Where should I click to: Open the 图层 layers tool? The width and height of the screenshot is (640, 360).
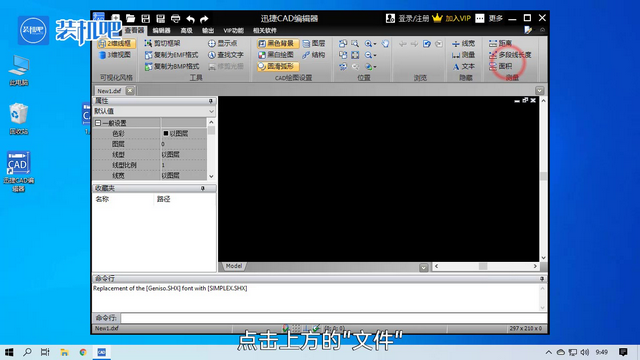click(314, 43)
